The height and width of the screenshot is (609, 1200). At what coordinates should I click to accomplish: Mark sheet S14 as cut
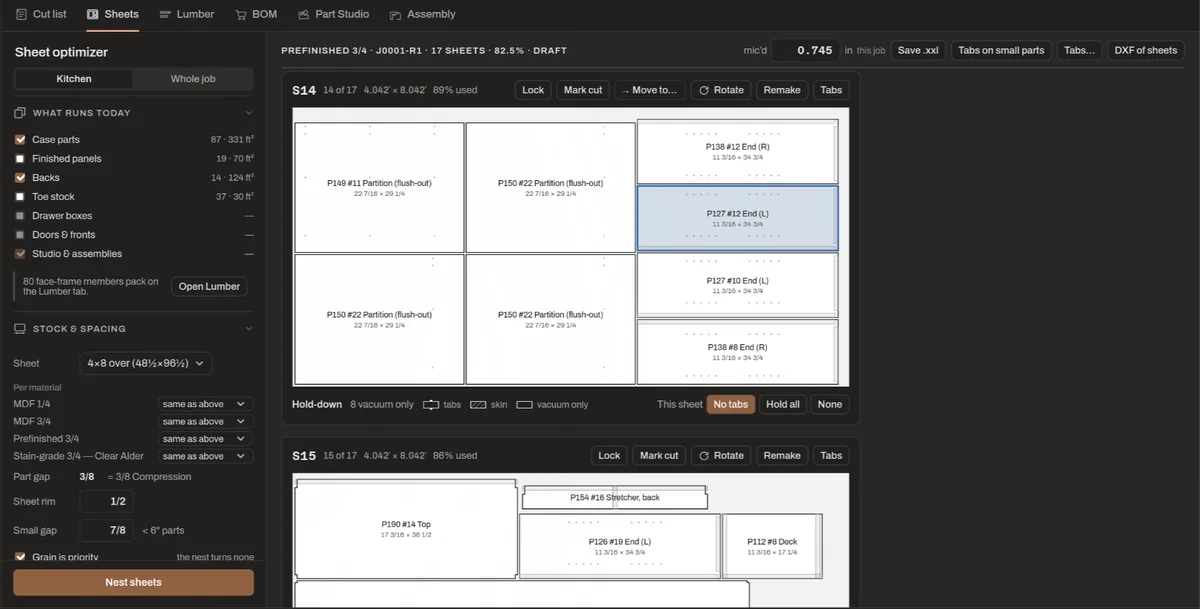click(x=583, y=90)
